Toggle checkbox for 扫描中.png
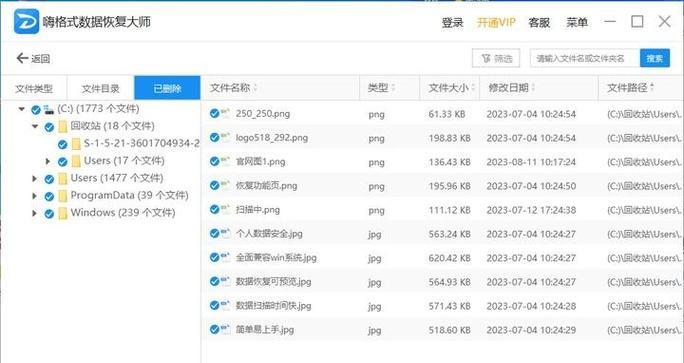 point(214,209)
